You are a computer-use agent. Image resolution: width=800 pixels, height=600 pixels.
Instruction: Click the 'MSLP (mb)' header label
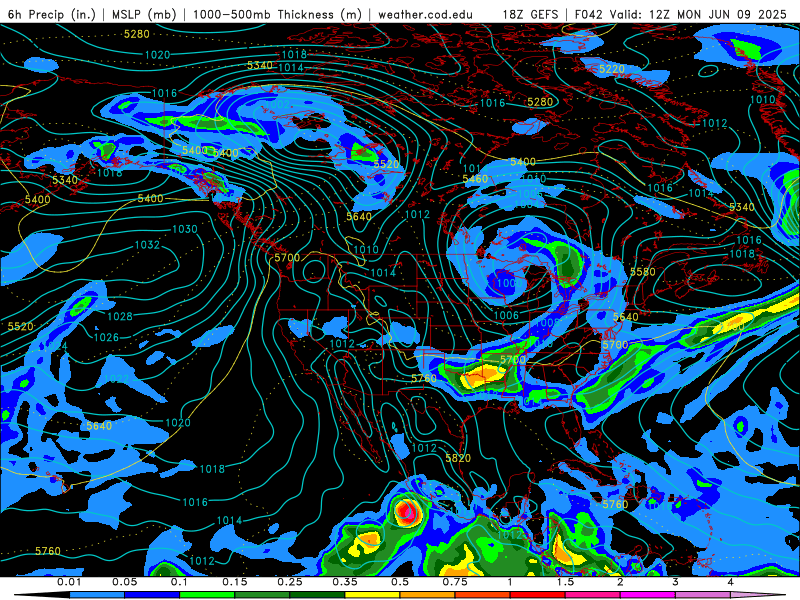(144, 14)
